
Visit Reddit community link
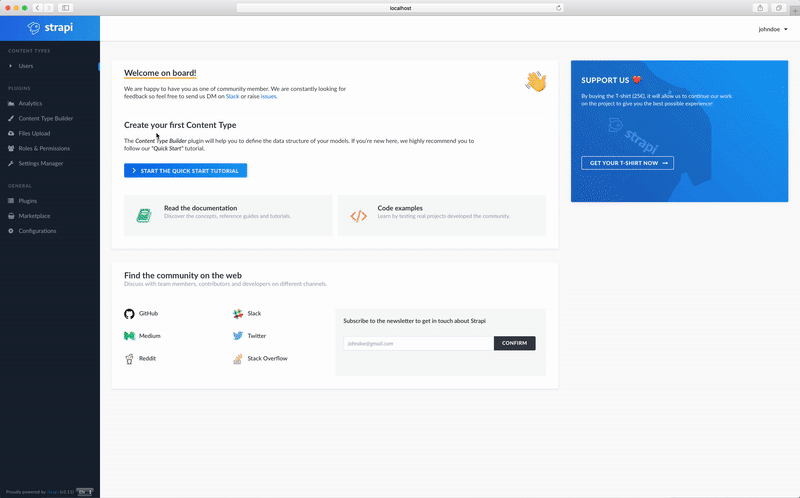pyautogui.click(x=147, y=358)
